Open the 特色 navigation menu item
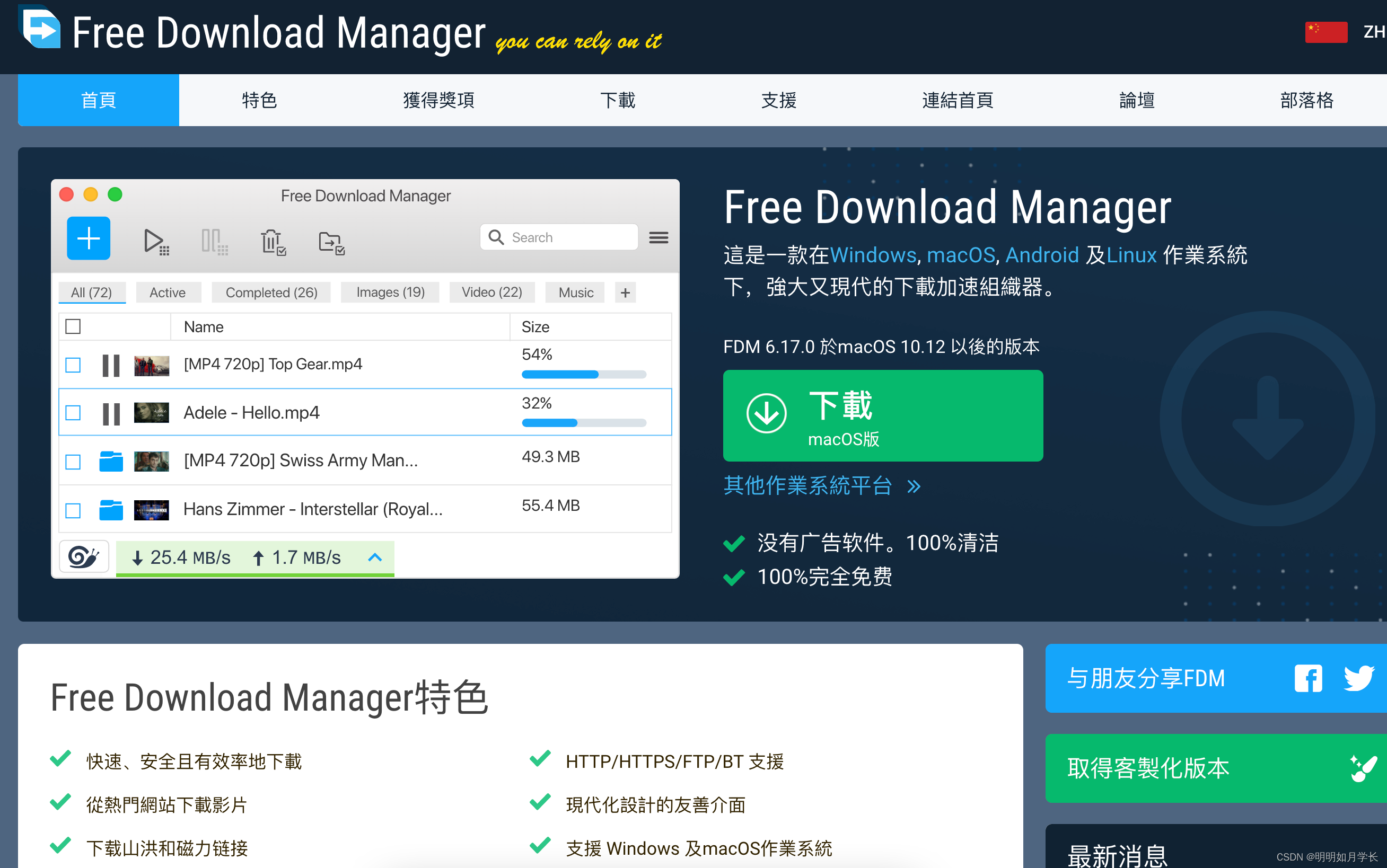Image resolution: width=1387 pixels, height=868 pixels. point(259,101)
